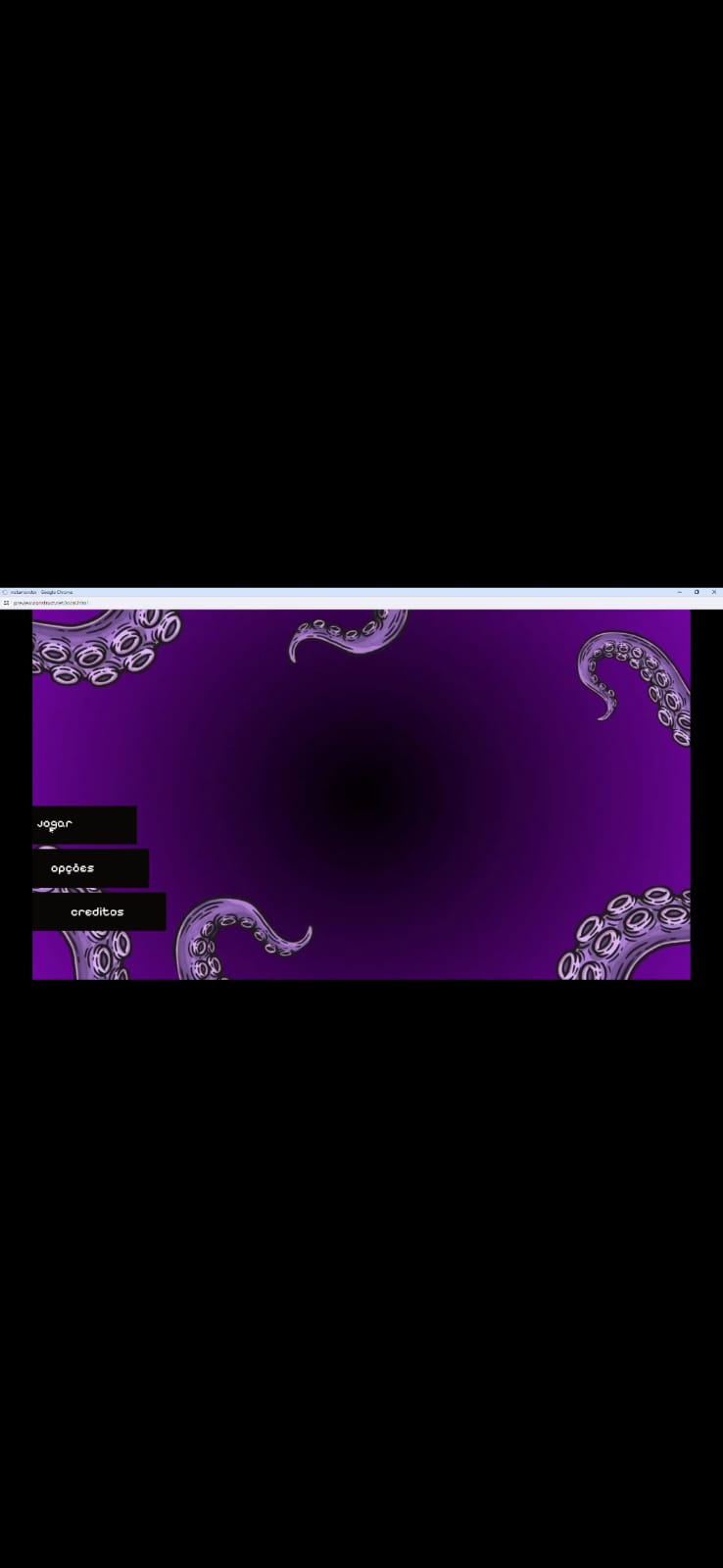Click the site info icon beside the URL

pyautogui.click(x=6, y=603)
